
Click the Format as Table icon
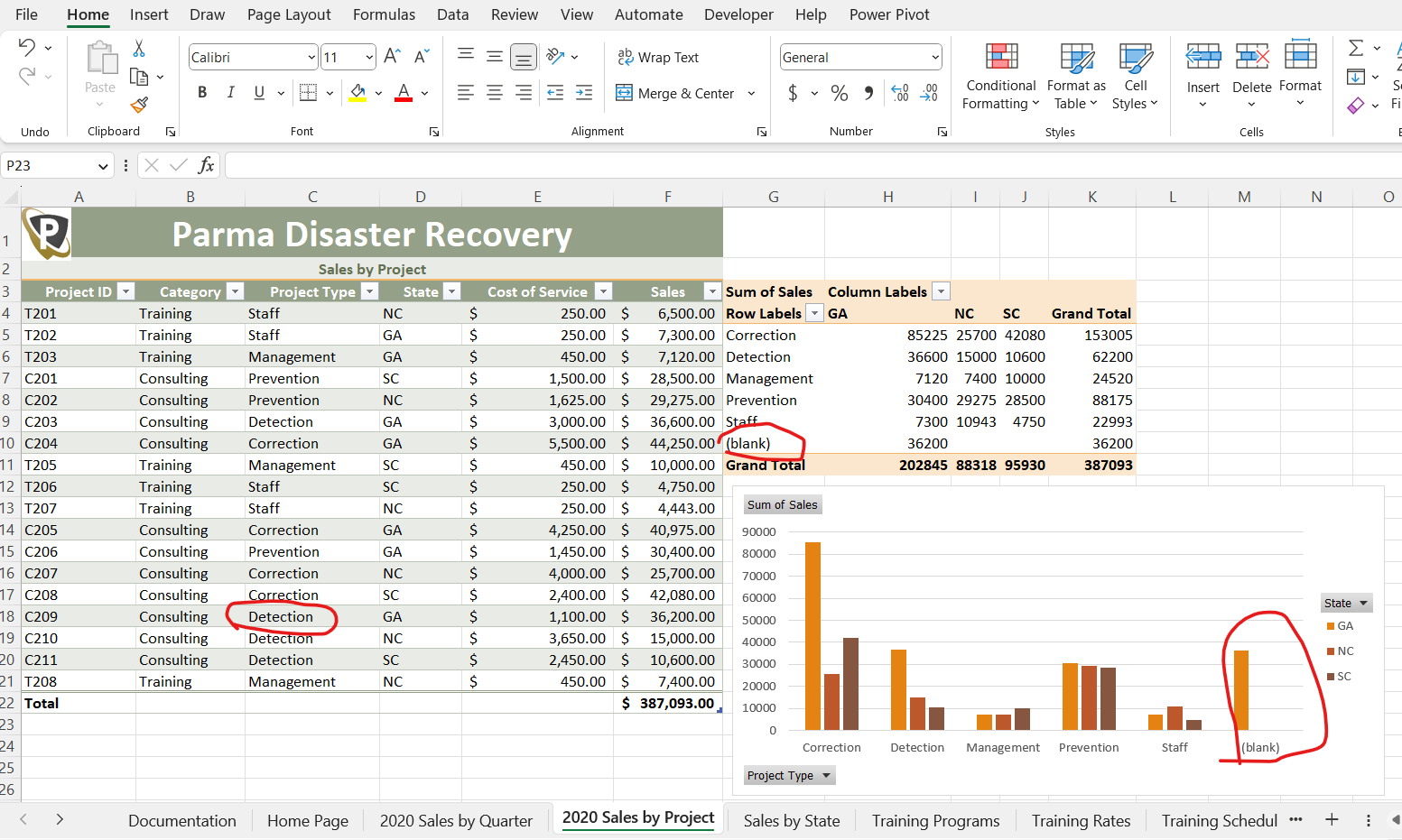pyautogui.click(x=1075, y=56)
